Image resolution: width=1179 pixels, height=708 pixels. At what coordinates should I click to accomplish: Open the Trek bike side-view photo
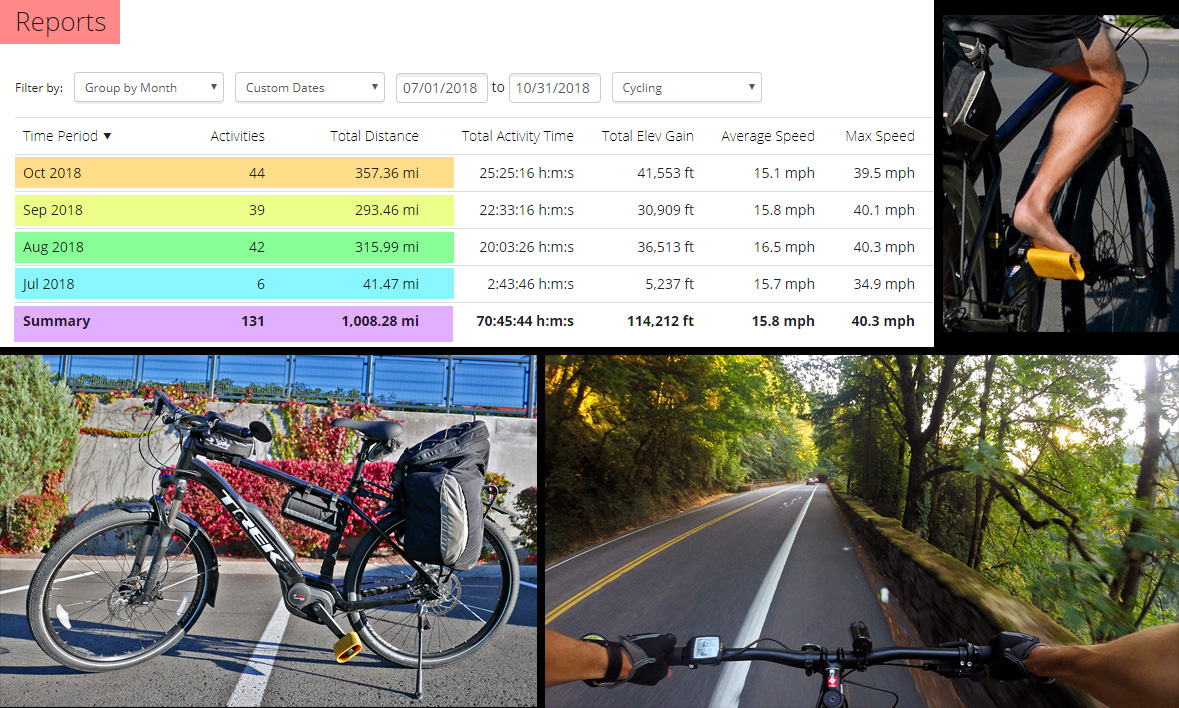(x=268, y=530)
